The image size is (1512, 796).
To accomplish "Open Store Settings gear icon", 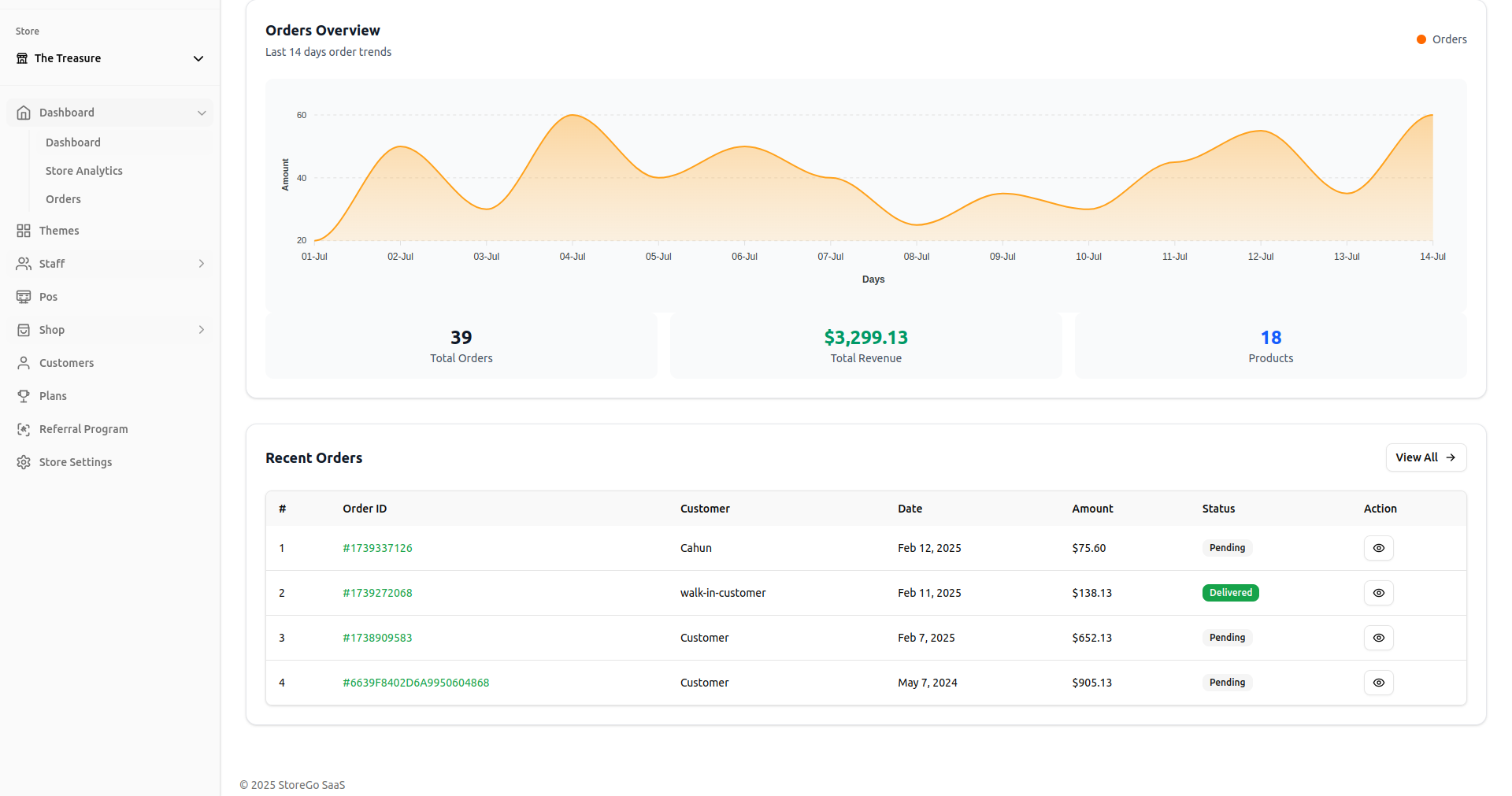I will coord(24,462).
